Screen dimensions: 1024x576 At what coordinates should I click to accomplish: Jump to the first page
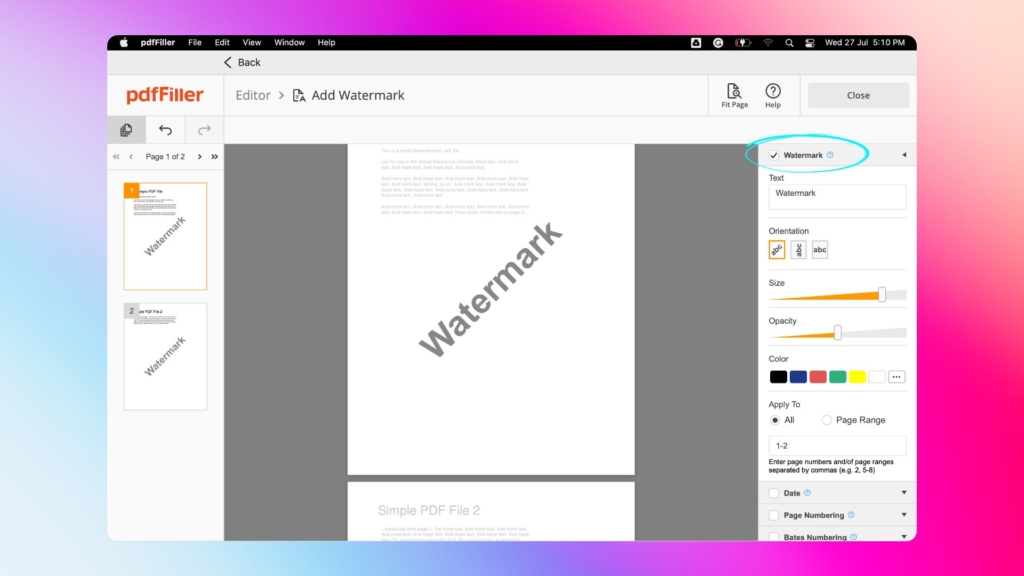(x=116, y=157)
